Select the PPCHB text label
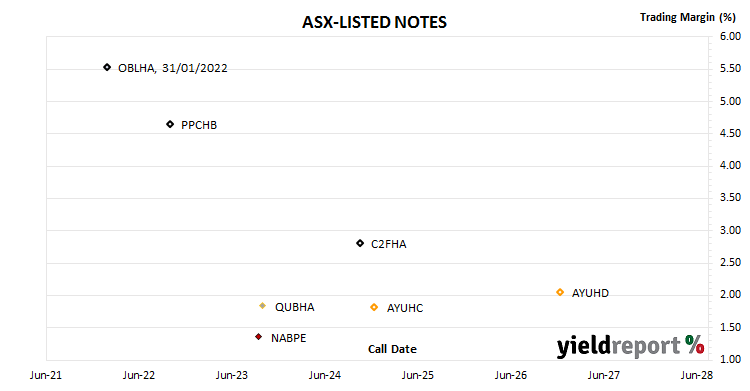Viewport: 750px width, 391px height. [x=199, y=125]
